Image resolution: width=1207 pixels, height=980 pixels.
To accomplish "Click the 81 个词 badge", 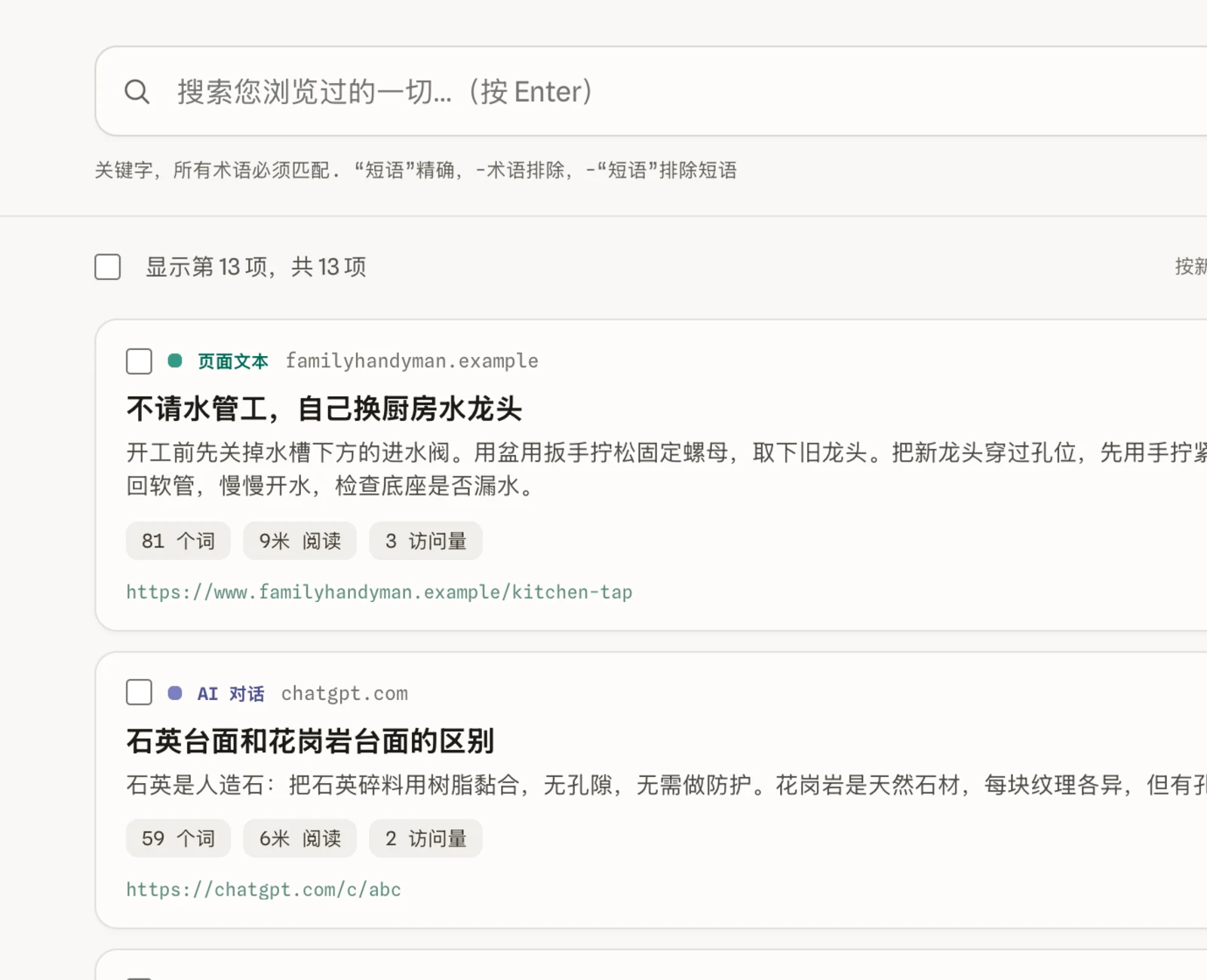I will coord(179,541).
